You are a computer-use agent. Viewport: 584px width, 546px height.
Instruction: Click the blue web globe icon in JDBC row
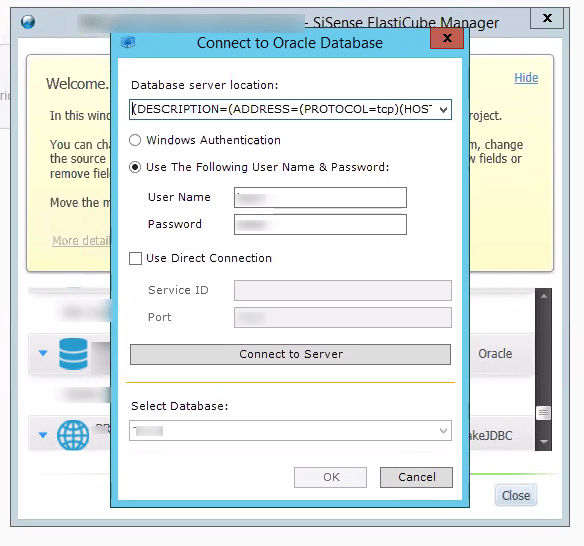[x=73, y=435]
